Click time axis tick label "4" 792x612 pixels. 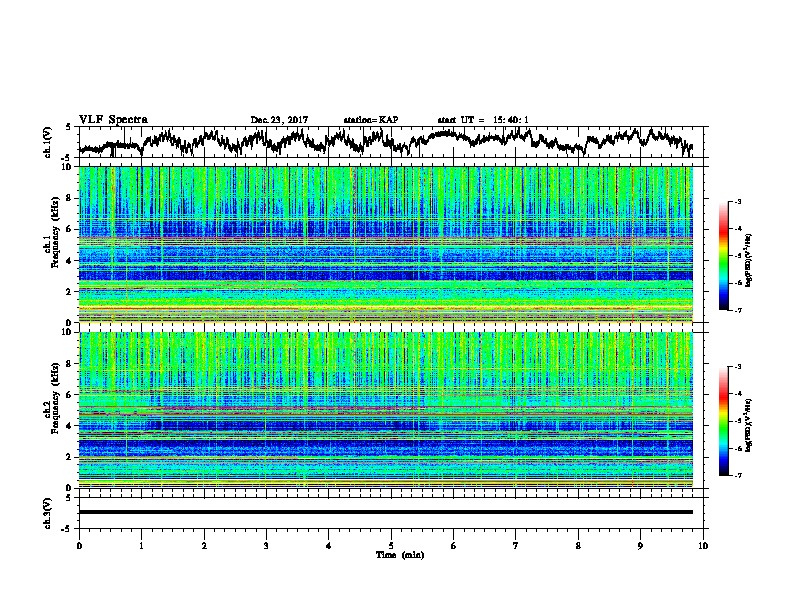coord(329,546)
